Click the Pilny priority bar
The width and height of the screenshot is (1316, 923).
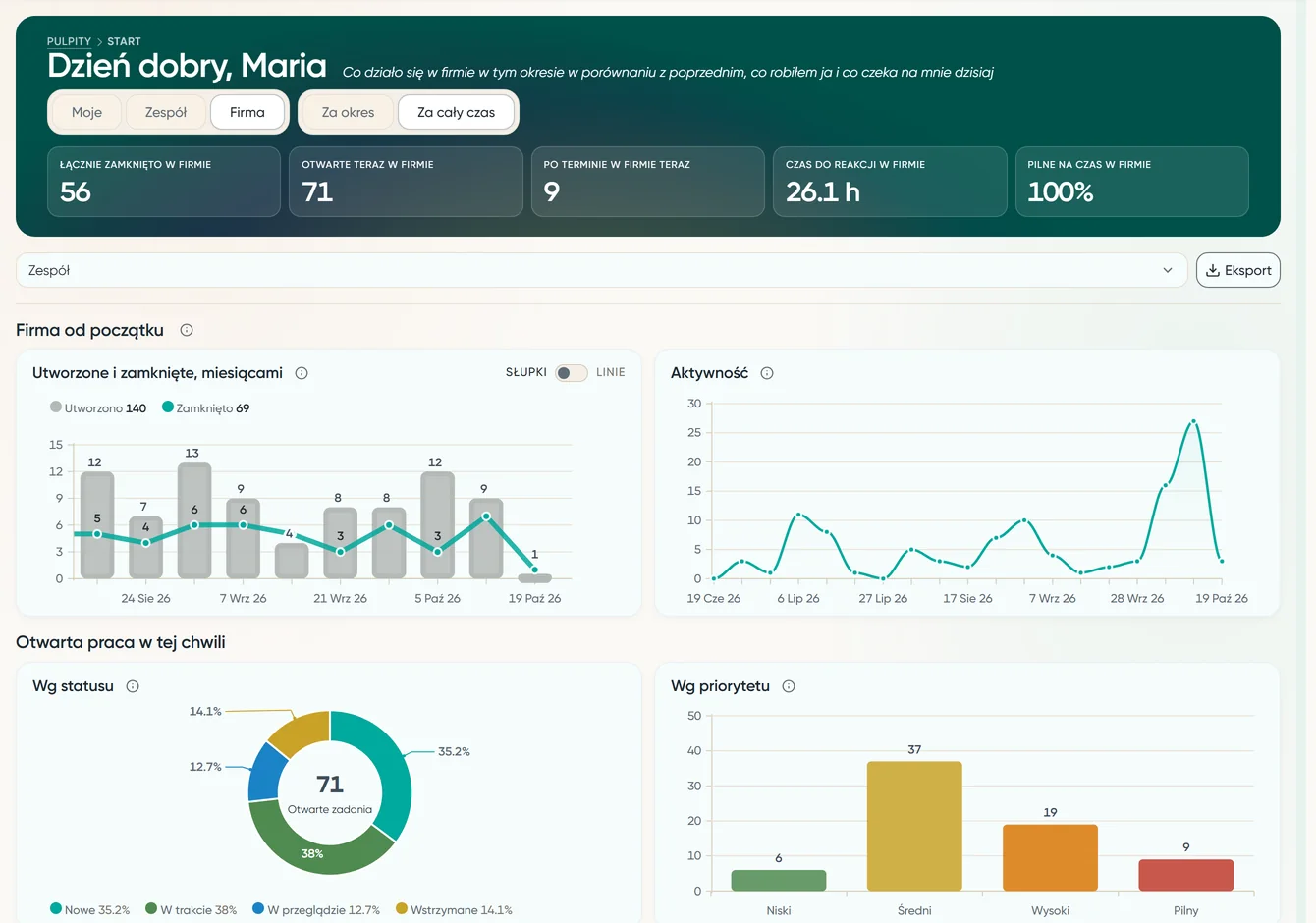(x=1185, y=875)
